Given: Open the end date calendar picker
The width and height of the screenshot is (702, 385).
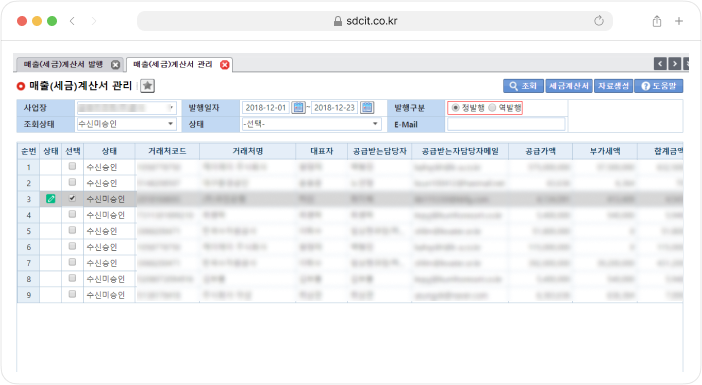Looking at the screenshot, I should 367,107.
